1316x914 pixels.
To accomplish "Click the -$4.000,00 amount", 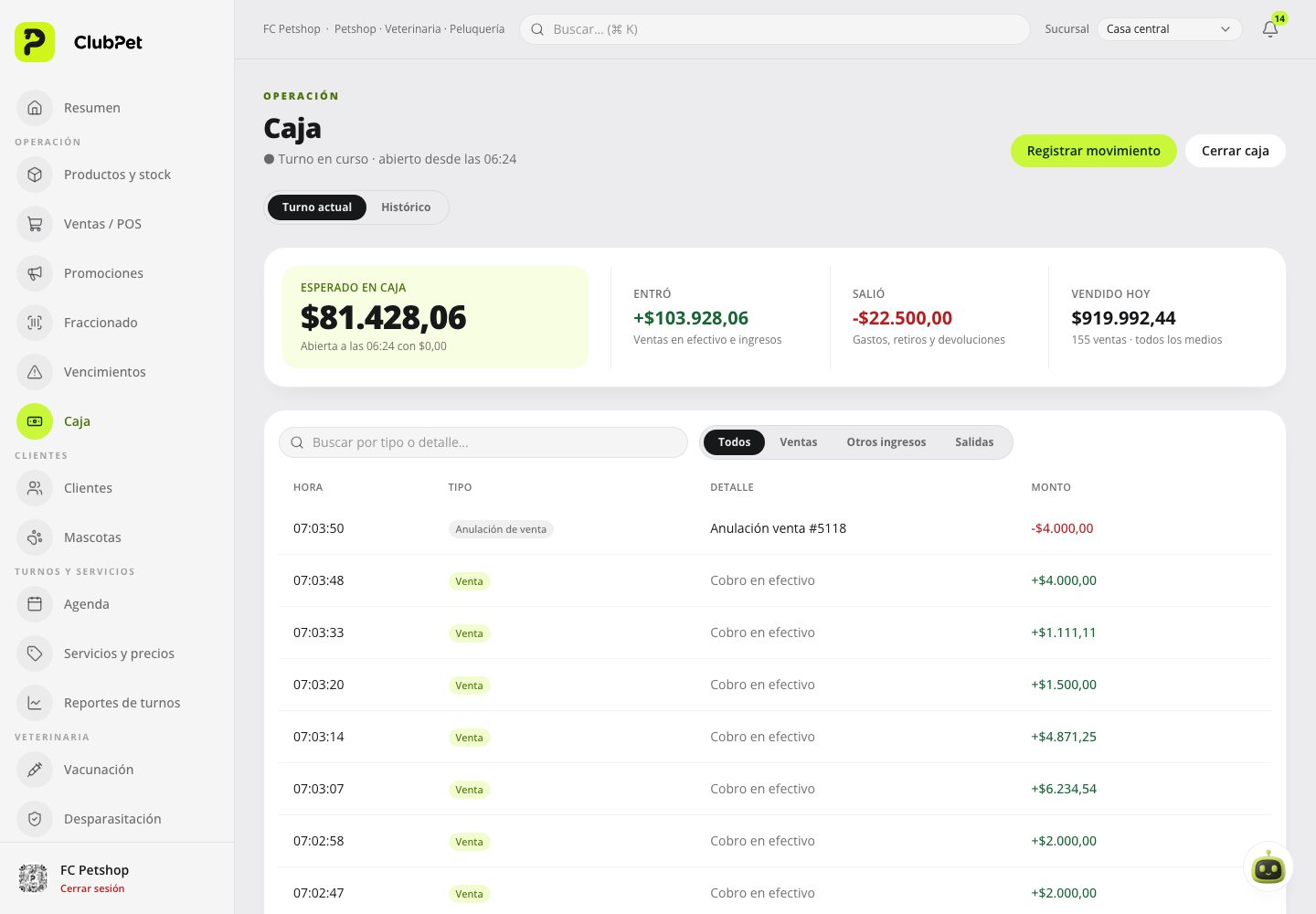I will tap(1062, 528).
